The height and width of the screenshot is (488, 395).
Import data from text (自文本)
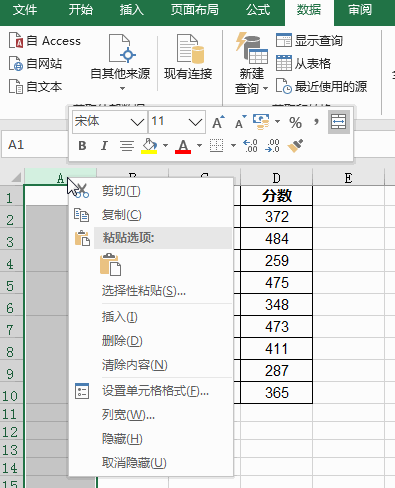35,87
